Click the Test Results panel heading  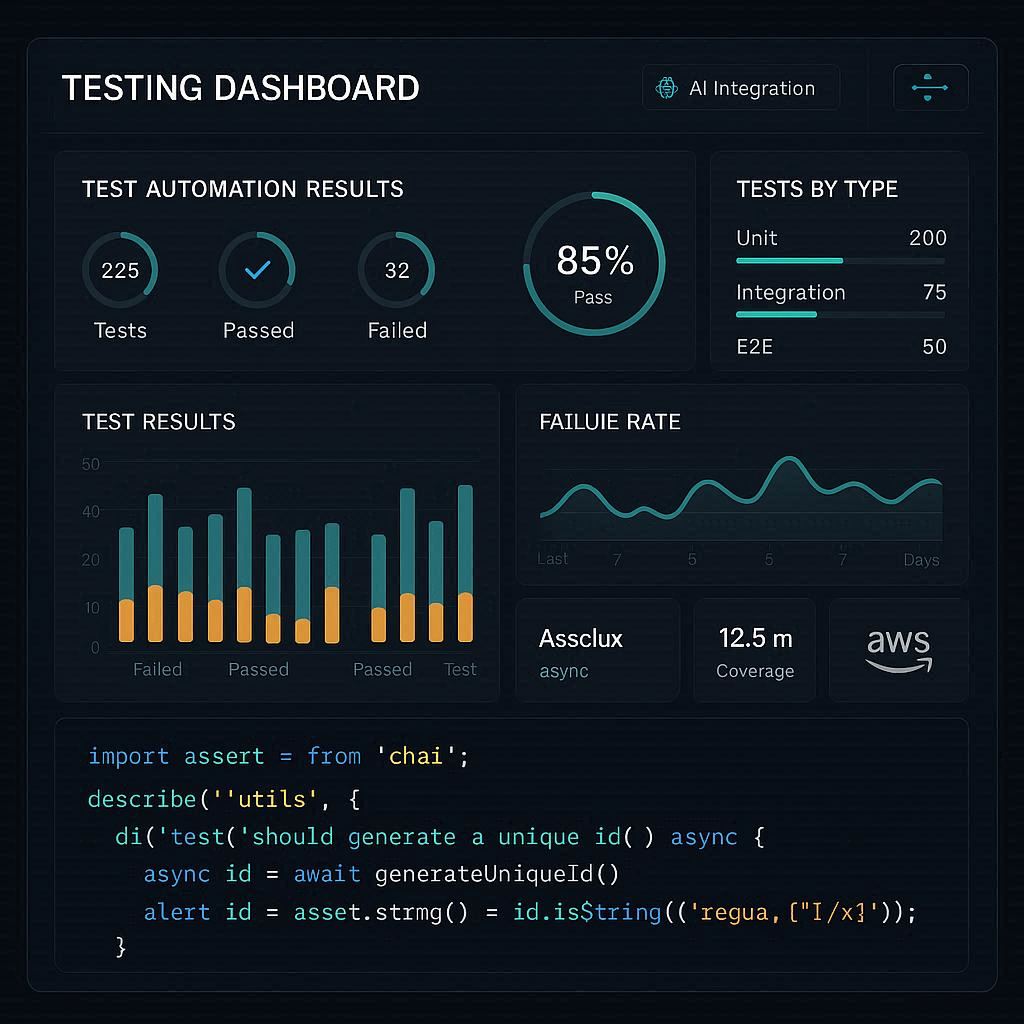point(159,422)
